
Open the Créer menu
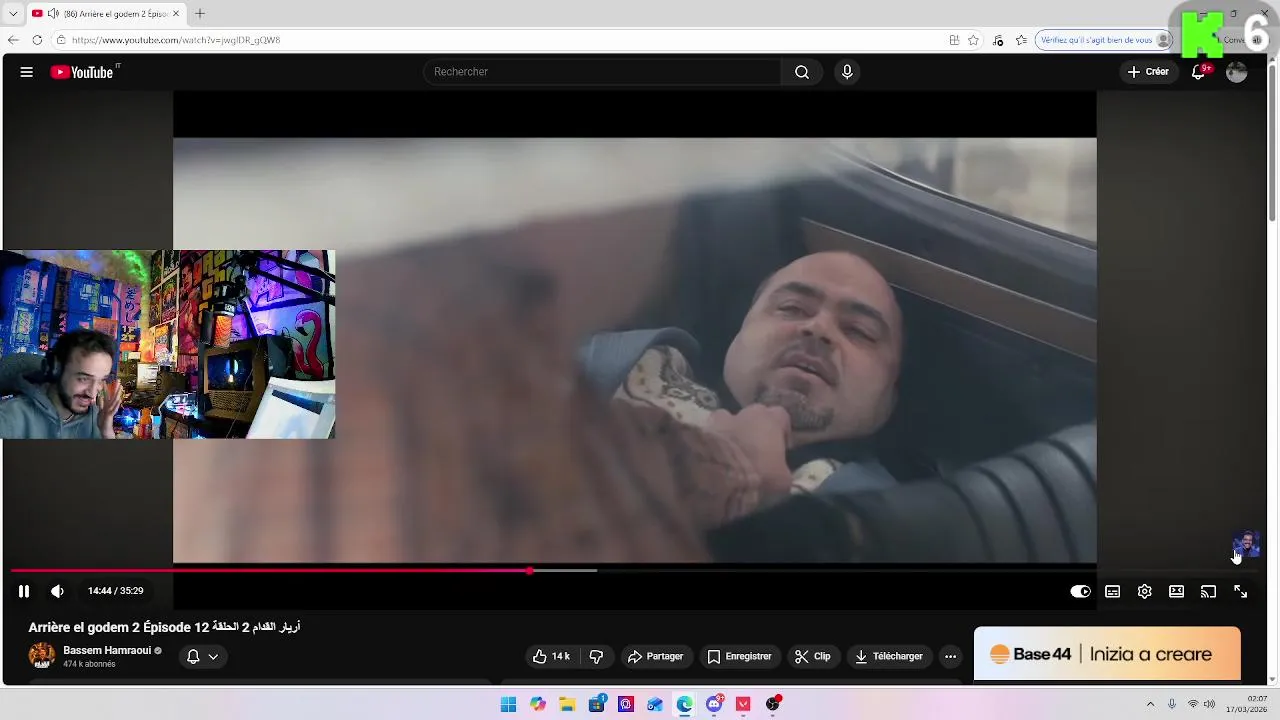pyautogui.click(x=1148, y=72)
